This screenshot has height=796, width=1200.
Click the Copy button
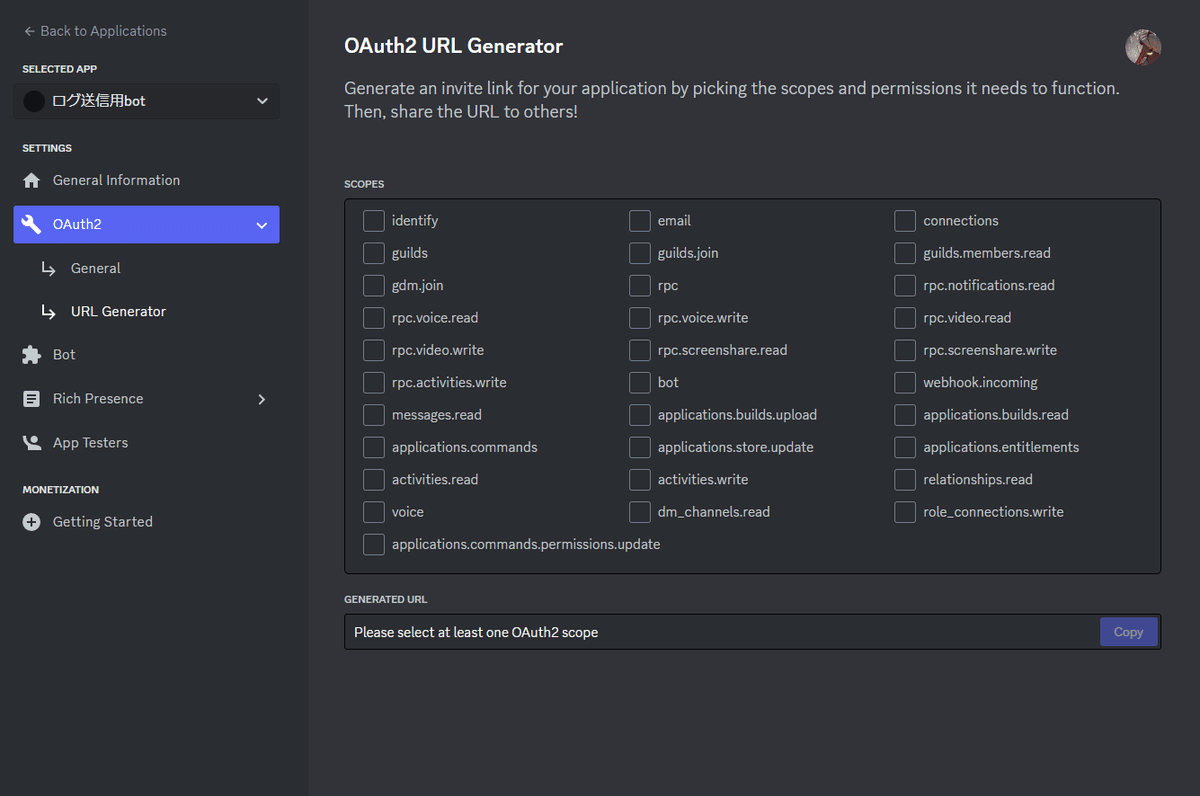click(x=1128, y=631)
